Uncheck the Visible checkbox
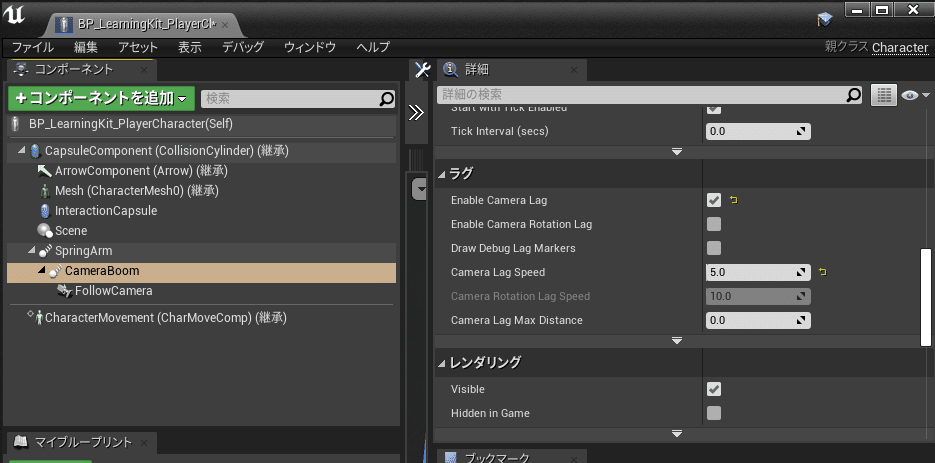This screenshot has width=935, height=463. click(x=714, y=390)
